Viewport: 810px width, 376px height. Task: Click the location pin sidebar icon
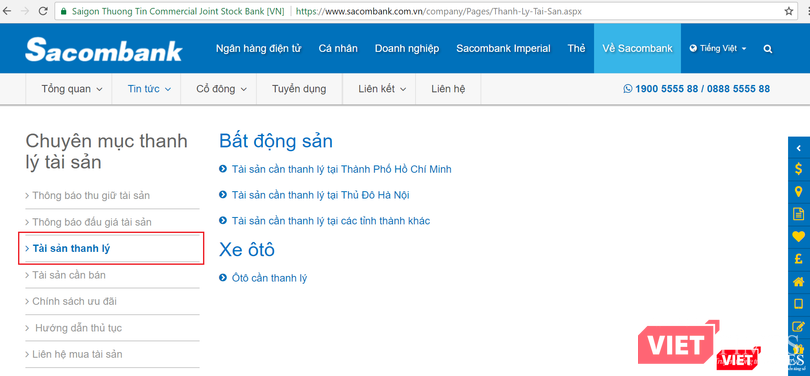pyautogui.click(x=799, y=191)
